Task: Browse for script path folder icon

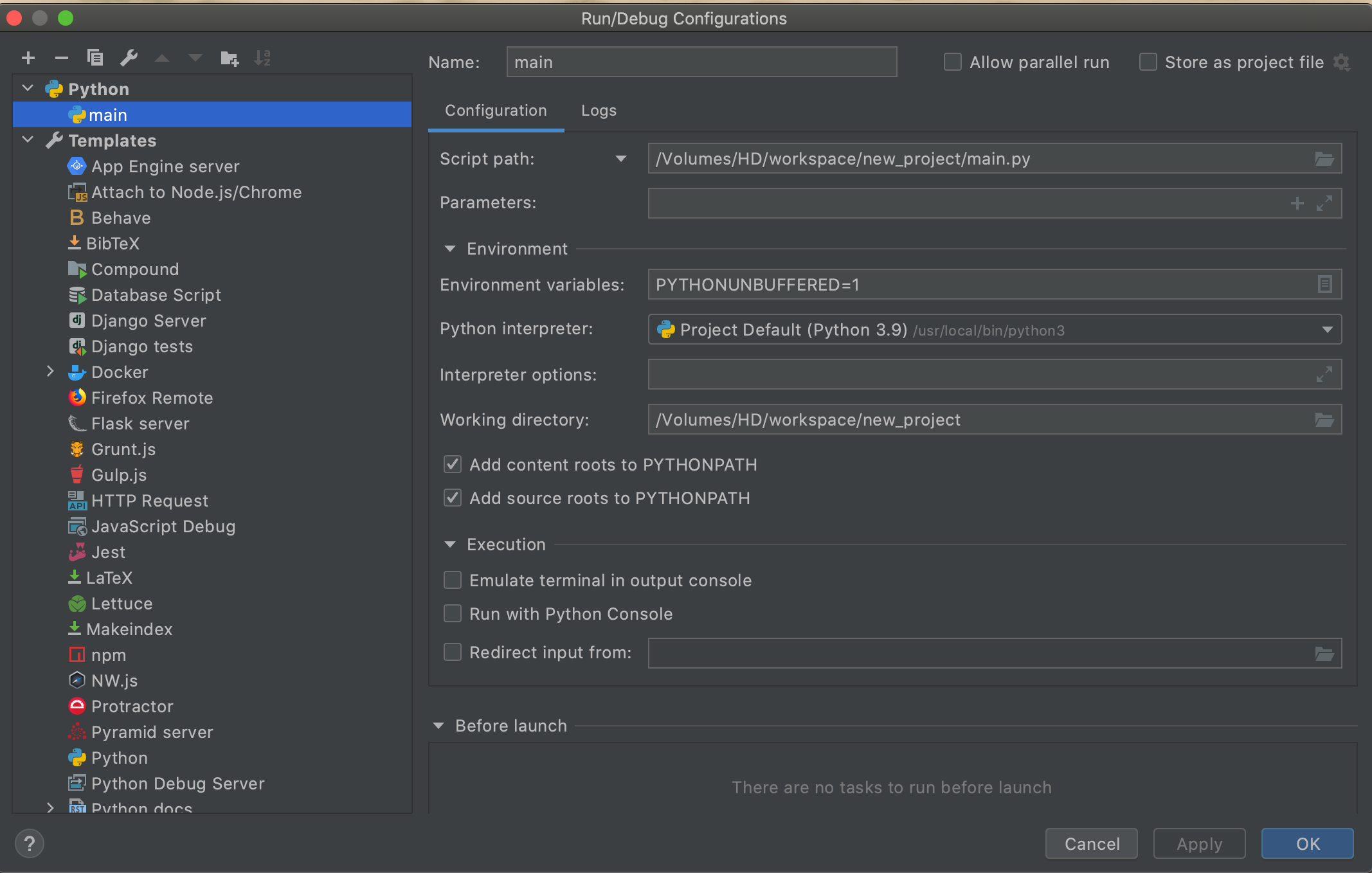Action: pos(1324,159)
